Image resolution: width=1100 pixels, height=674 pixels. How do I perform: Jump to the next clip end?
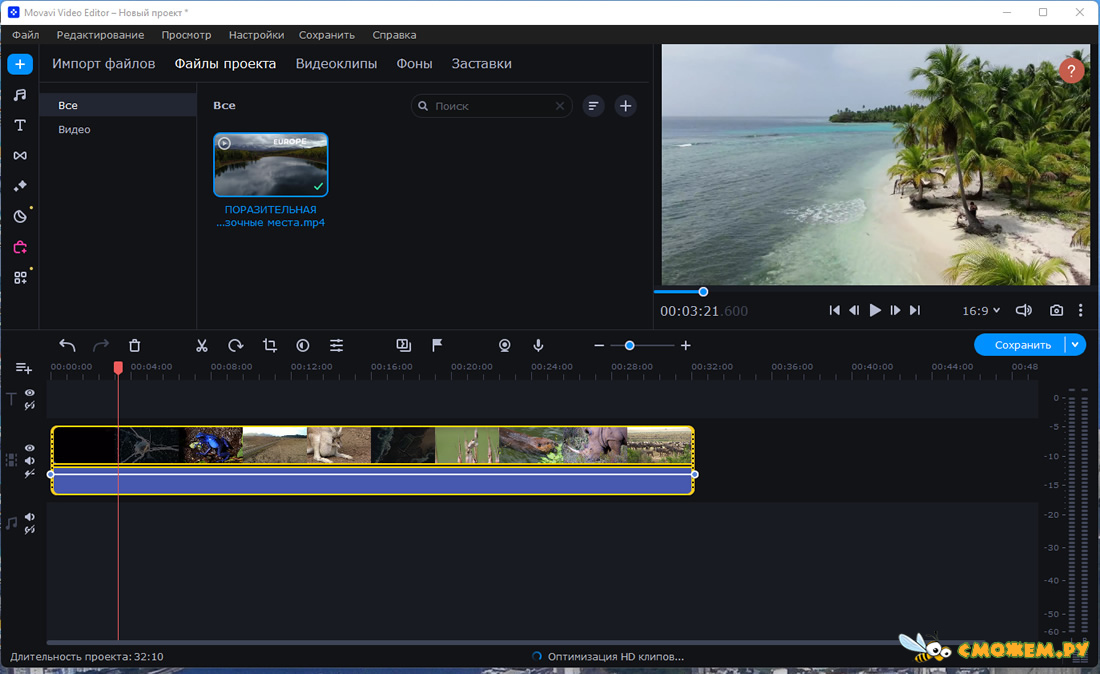coord(915,310)
